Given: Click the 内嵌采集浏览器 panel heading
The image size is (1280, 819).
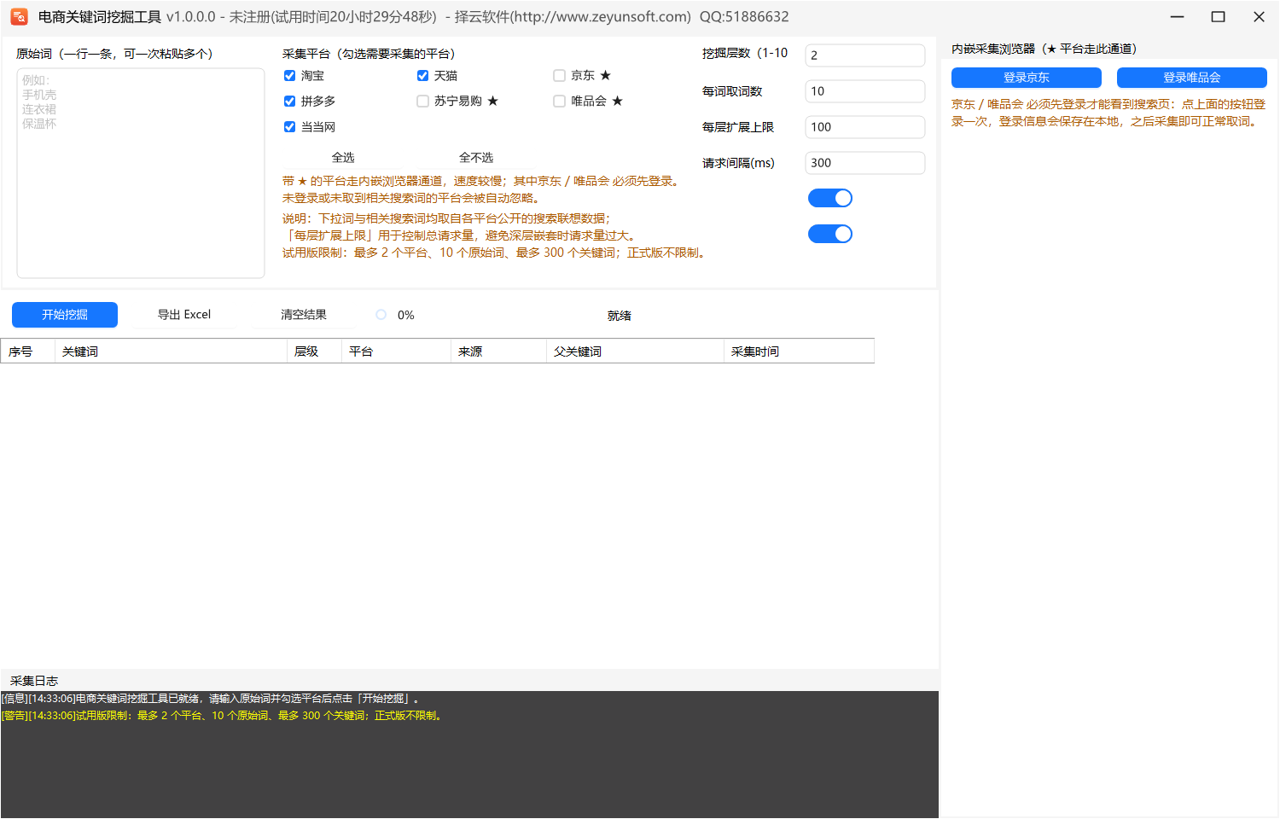Looking at the screenshot, I should pyautogui.click(x=1044, y=49).
